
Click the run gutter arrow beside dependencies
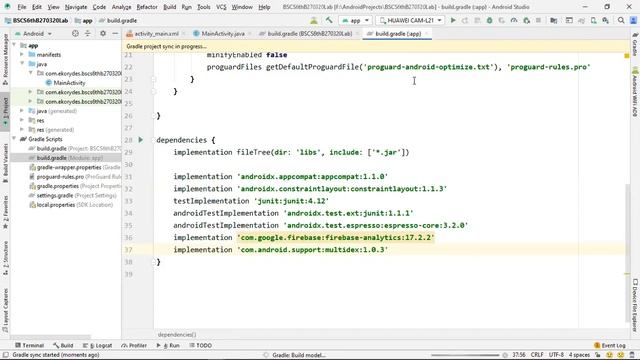[x=141, y=140]
